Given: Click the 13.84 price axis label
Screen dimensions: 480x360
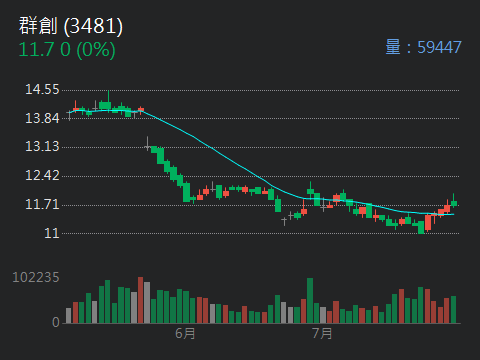Looking at the screenshot, I should pos(42,118).
